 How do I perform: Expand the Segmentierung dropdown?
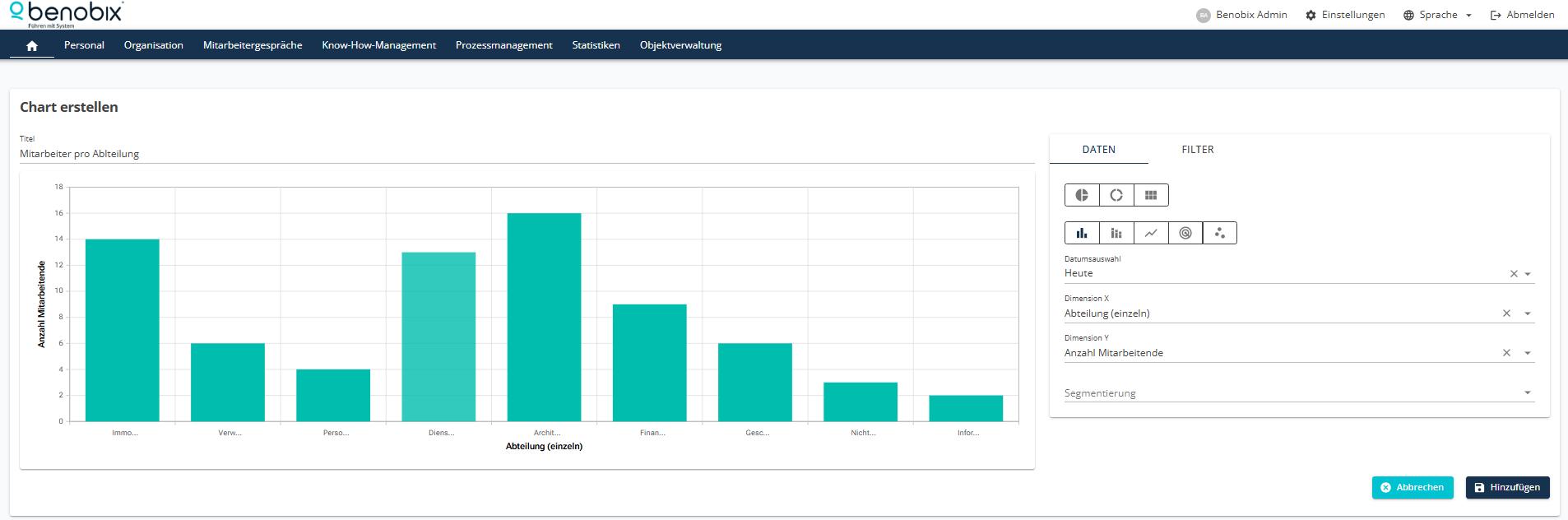(1528, 392)
